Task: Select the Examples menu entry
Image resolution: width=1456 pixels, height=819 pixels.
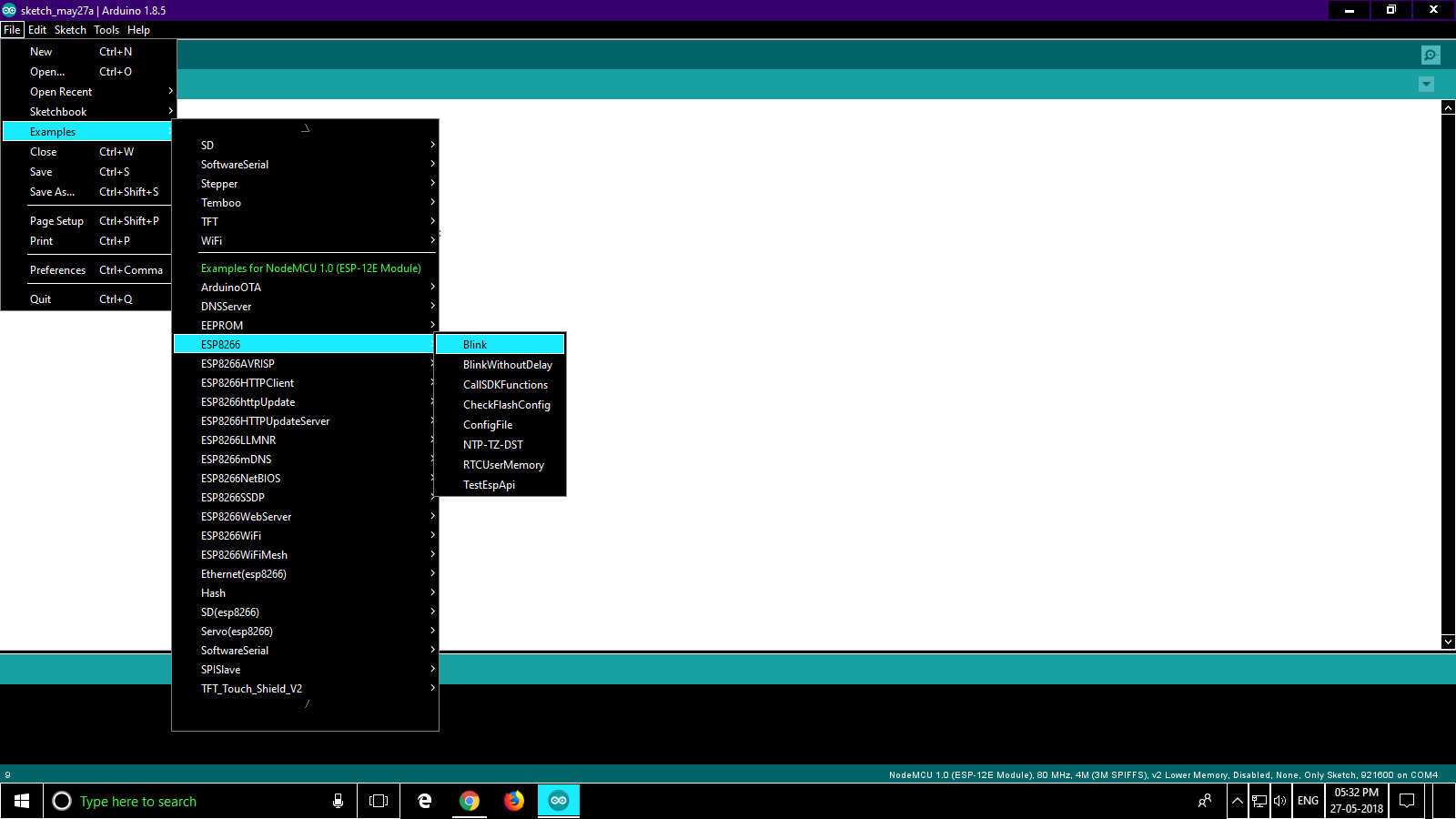Action: point(87,132)
